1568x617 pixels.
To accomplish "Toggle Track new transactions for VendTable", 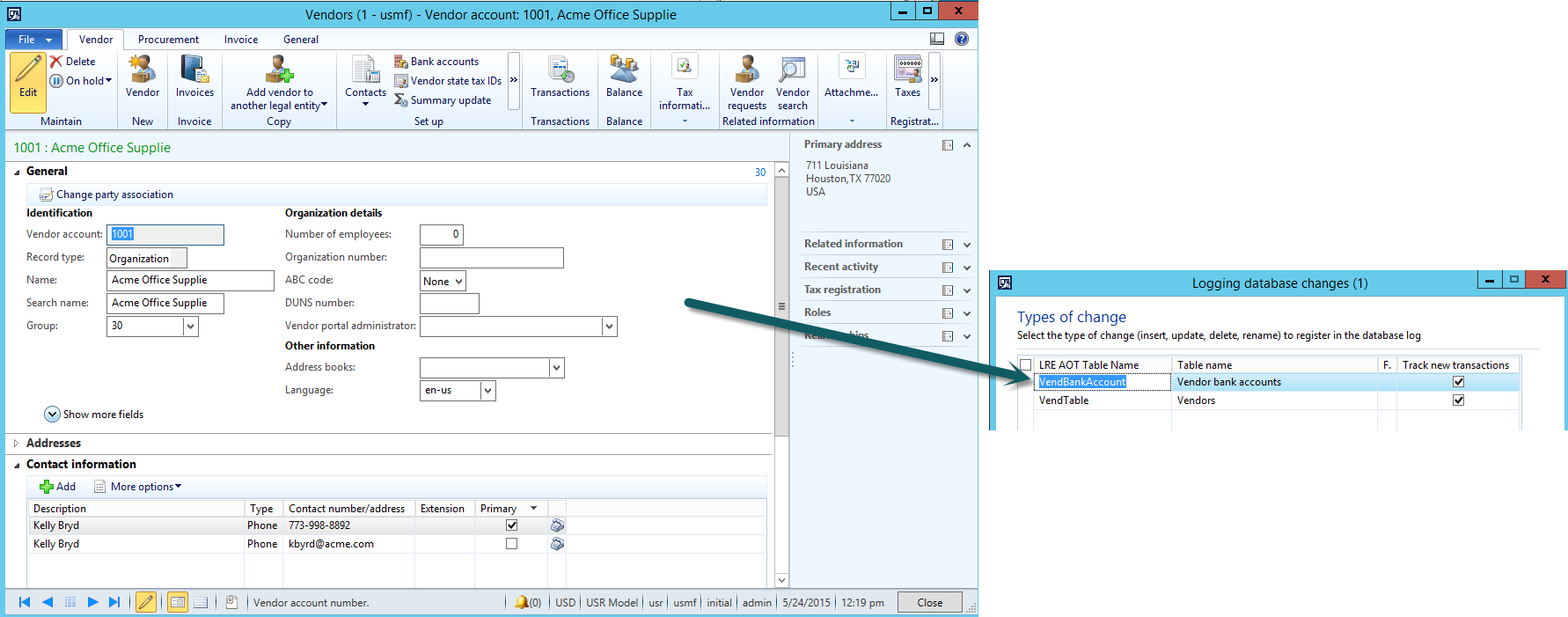I will pos(1458,400).
